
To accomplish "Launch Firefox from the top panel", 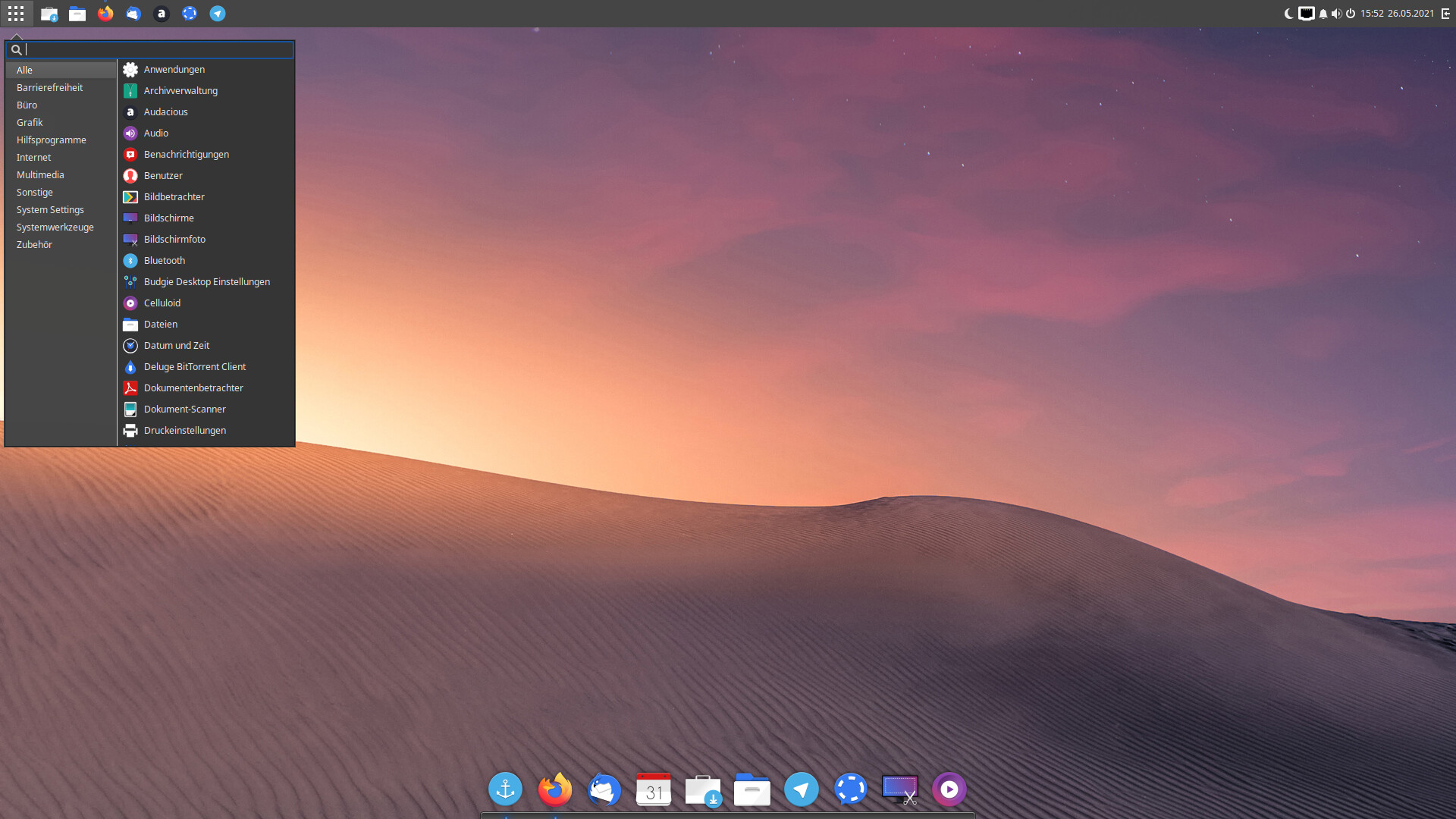I will [x=105, y=14].
